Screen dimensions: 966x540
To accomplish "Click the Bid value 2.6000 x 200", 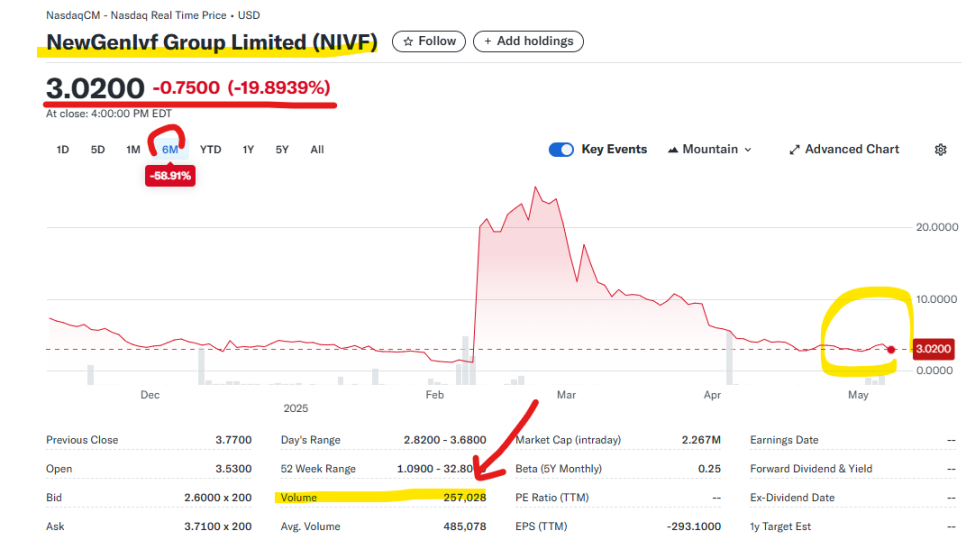I will click(x=217, y=498).
